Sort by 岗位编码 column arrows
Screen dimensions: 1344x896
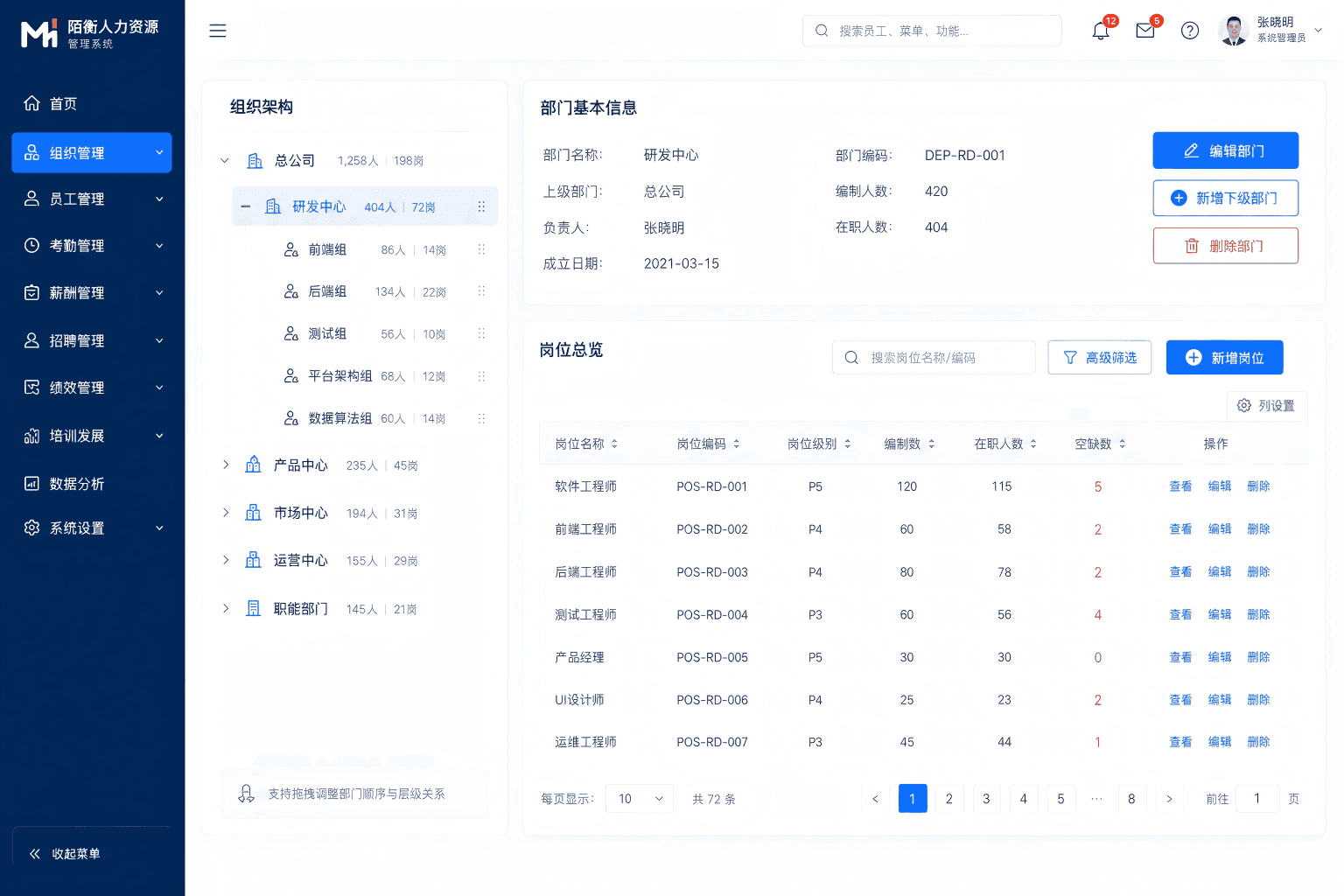pos(737,444)
